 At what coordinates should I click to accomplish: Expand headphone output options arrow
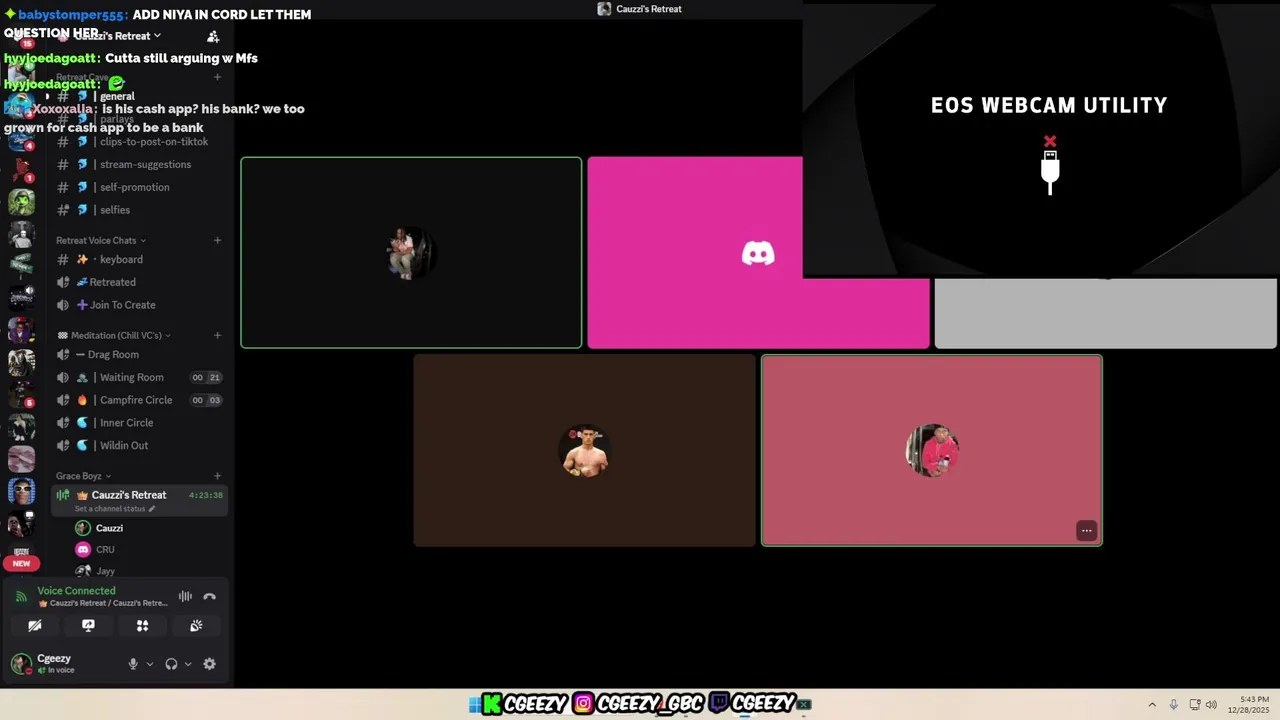click(187, 664)
